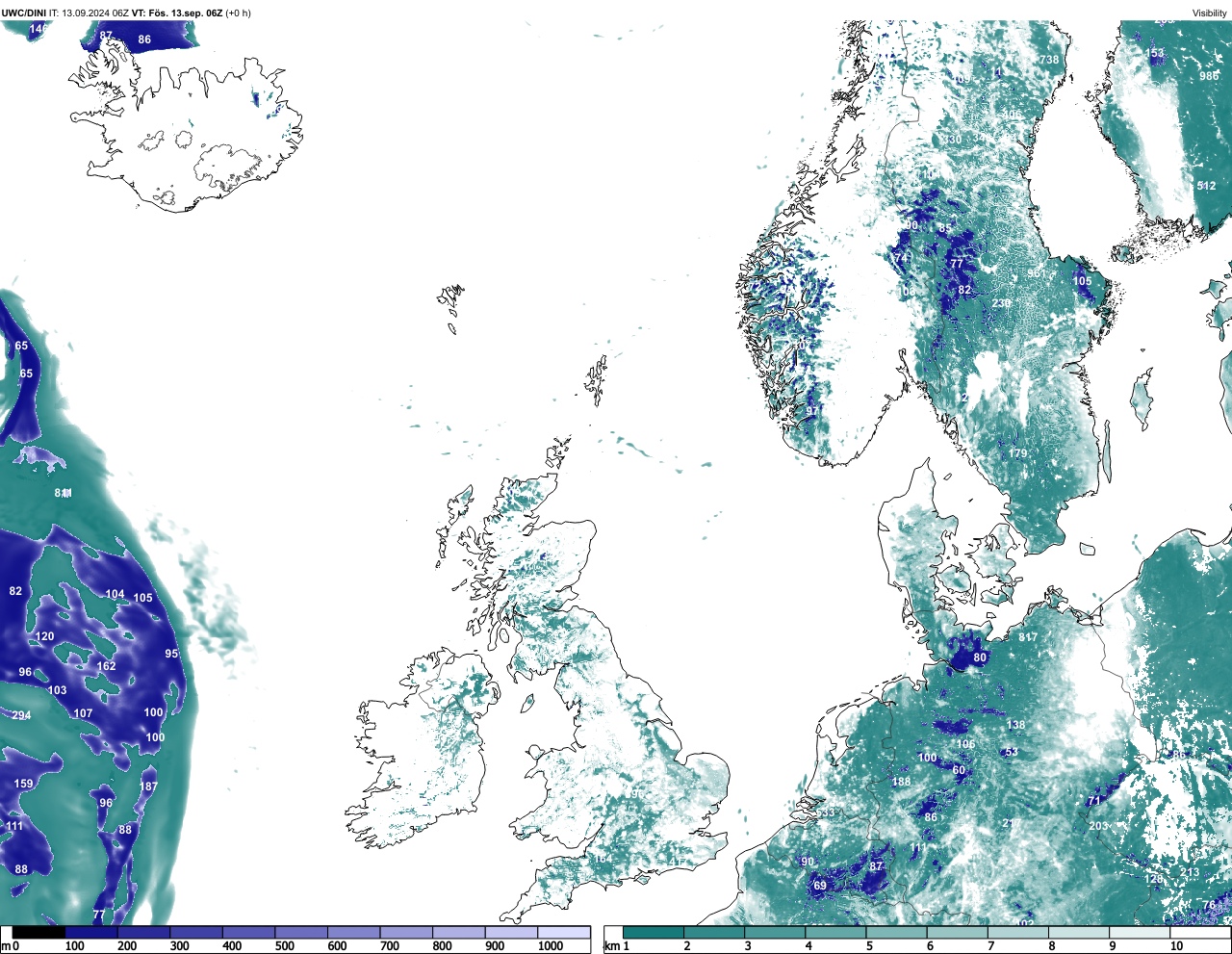Click the visibility value '138' over Germany
The width and height of the screenshot is (1232, 954).
click(x=1015, y=725)
